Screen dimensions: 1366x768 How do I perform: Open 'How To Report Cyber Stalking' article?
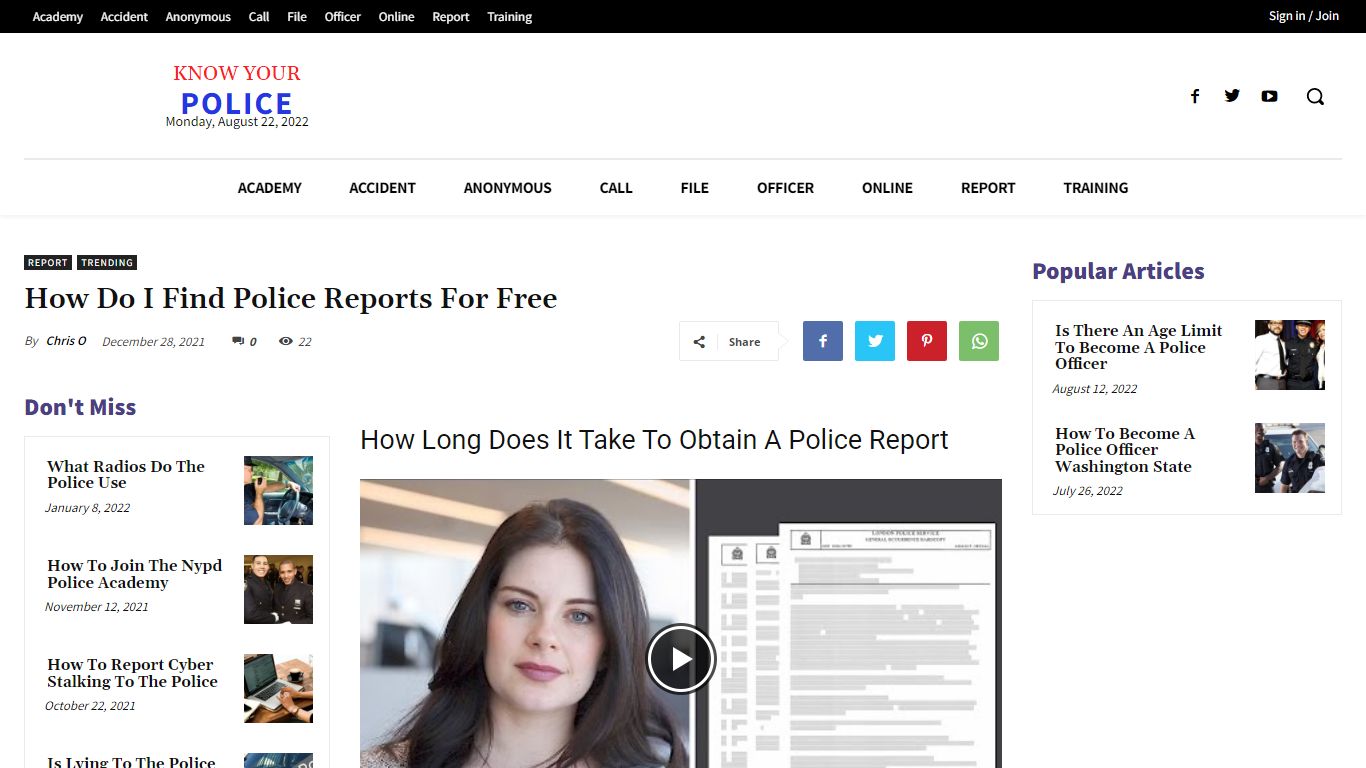click(x=132, y=672)
